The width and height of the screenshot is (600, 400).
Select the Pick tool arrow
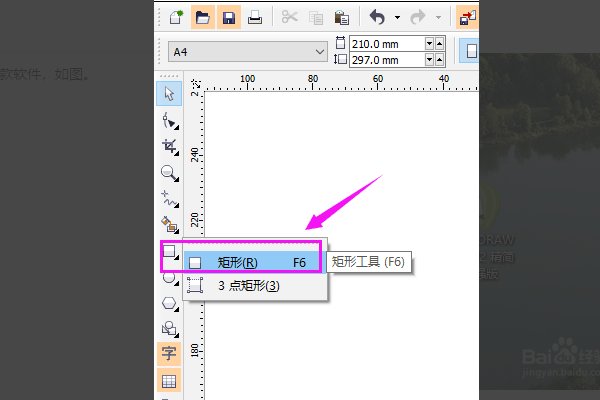[169, 94]
